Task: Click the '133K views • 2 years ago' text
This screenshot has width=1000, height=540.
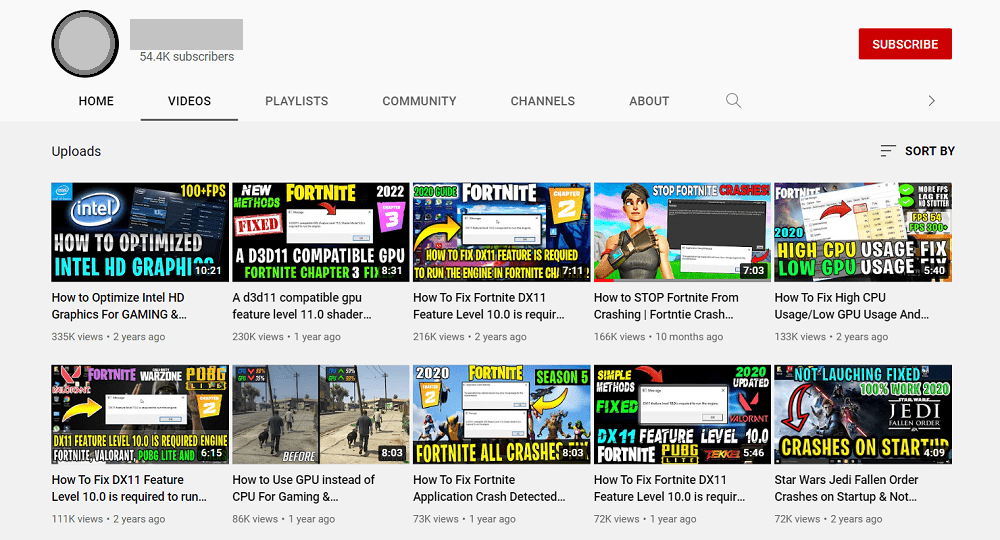Action: pos(831,337)
